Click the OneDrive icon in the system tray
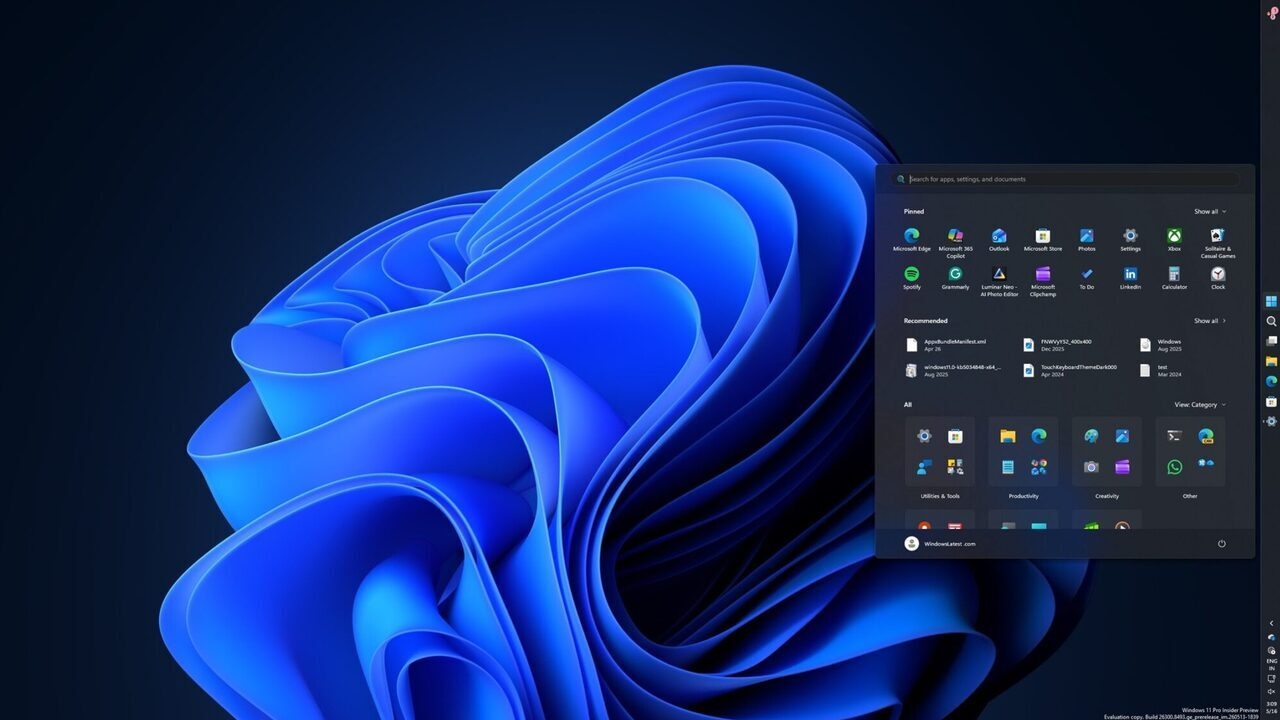 (1271, 636)
